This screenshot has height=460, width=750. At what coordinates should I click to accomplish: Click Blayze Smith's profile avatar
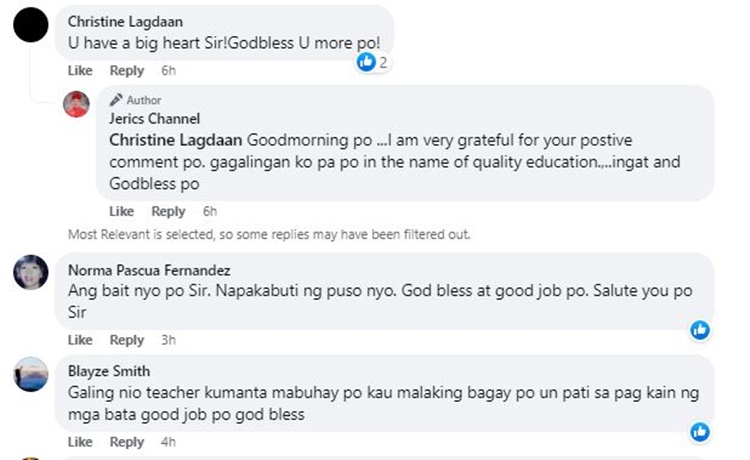click(x=33, y=374)
